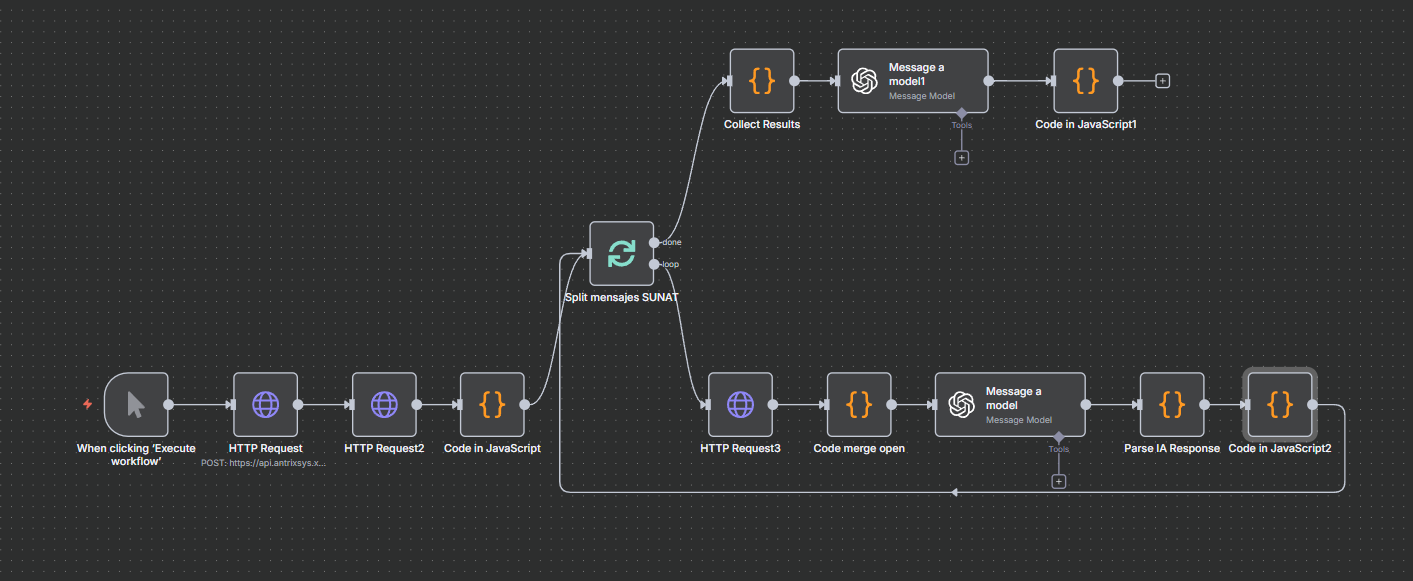Select the highlighted 'Code in JavaScript2' node
1413x581 pixels.
1280,405
